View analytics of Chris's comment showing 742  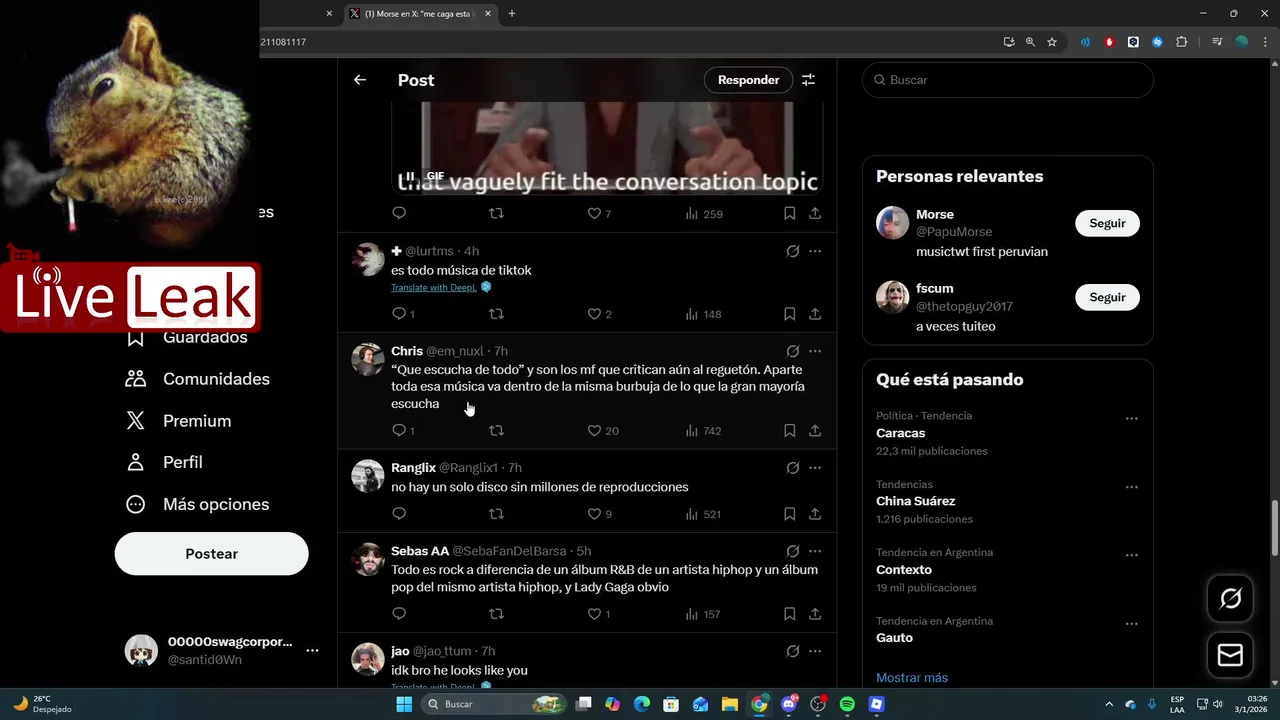(703, 431)
